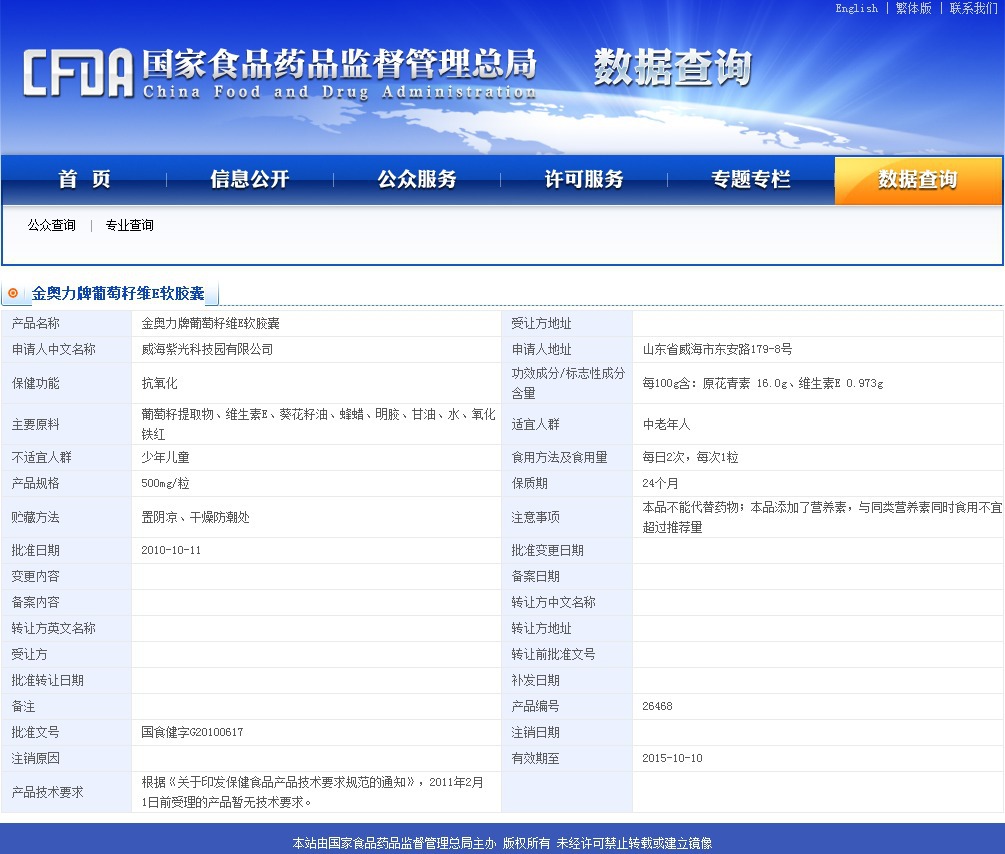Click the 批准日期 row label
1005x854 pixels.
35,550
